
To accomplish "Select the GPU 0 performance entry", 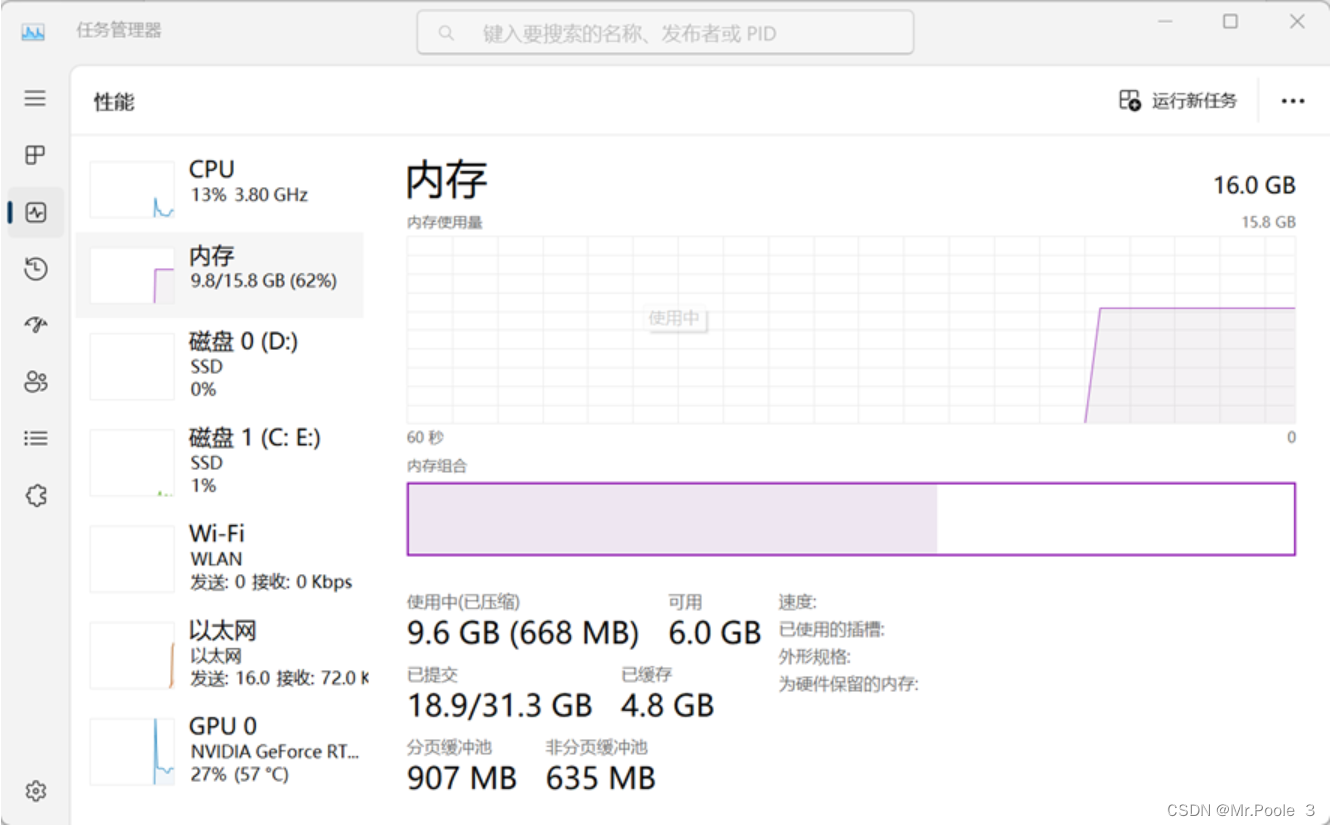I will pyautogui.click(x=220, y=750).
